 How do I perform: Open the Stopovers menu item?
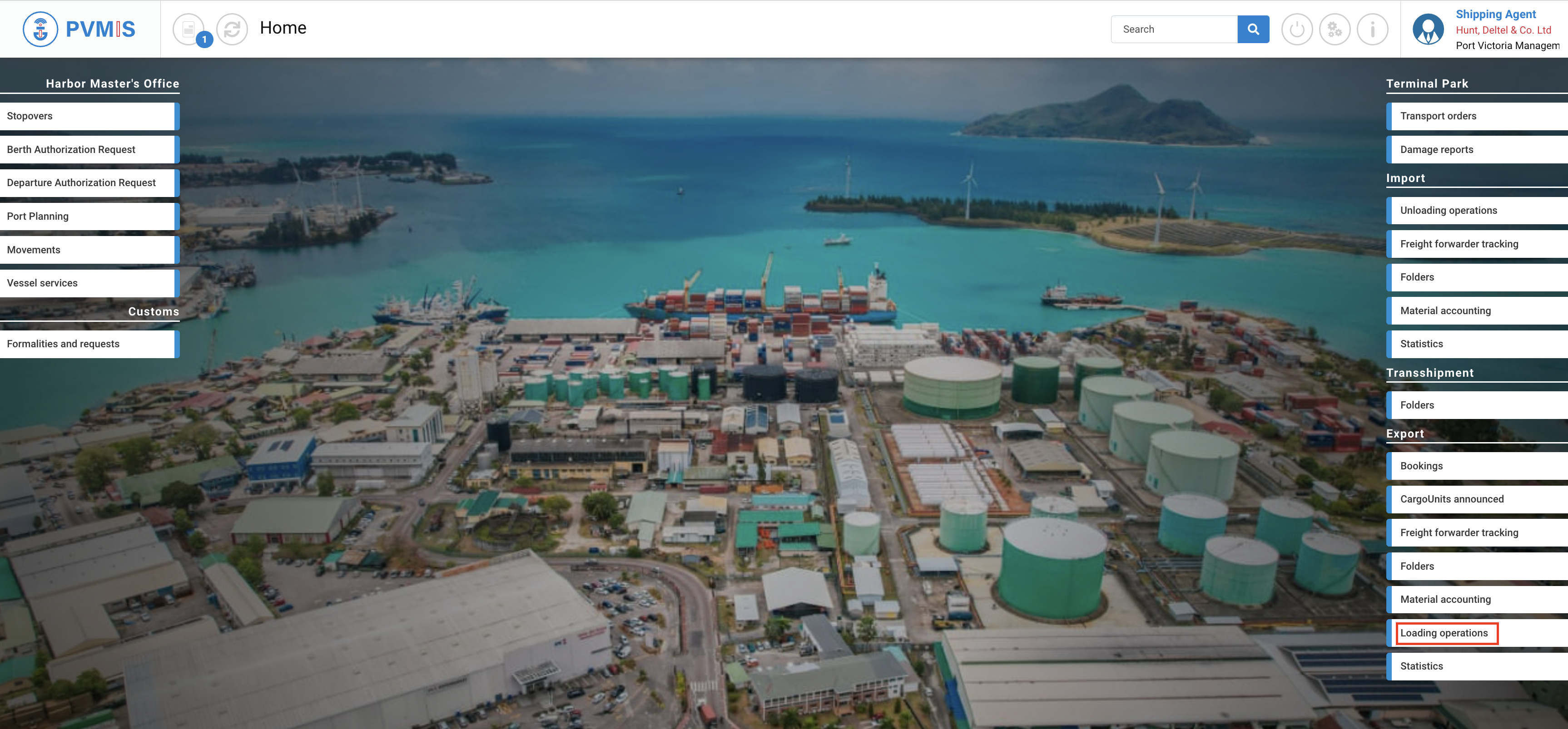89,116
